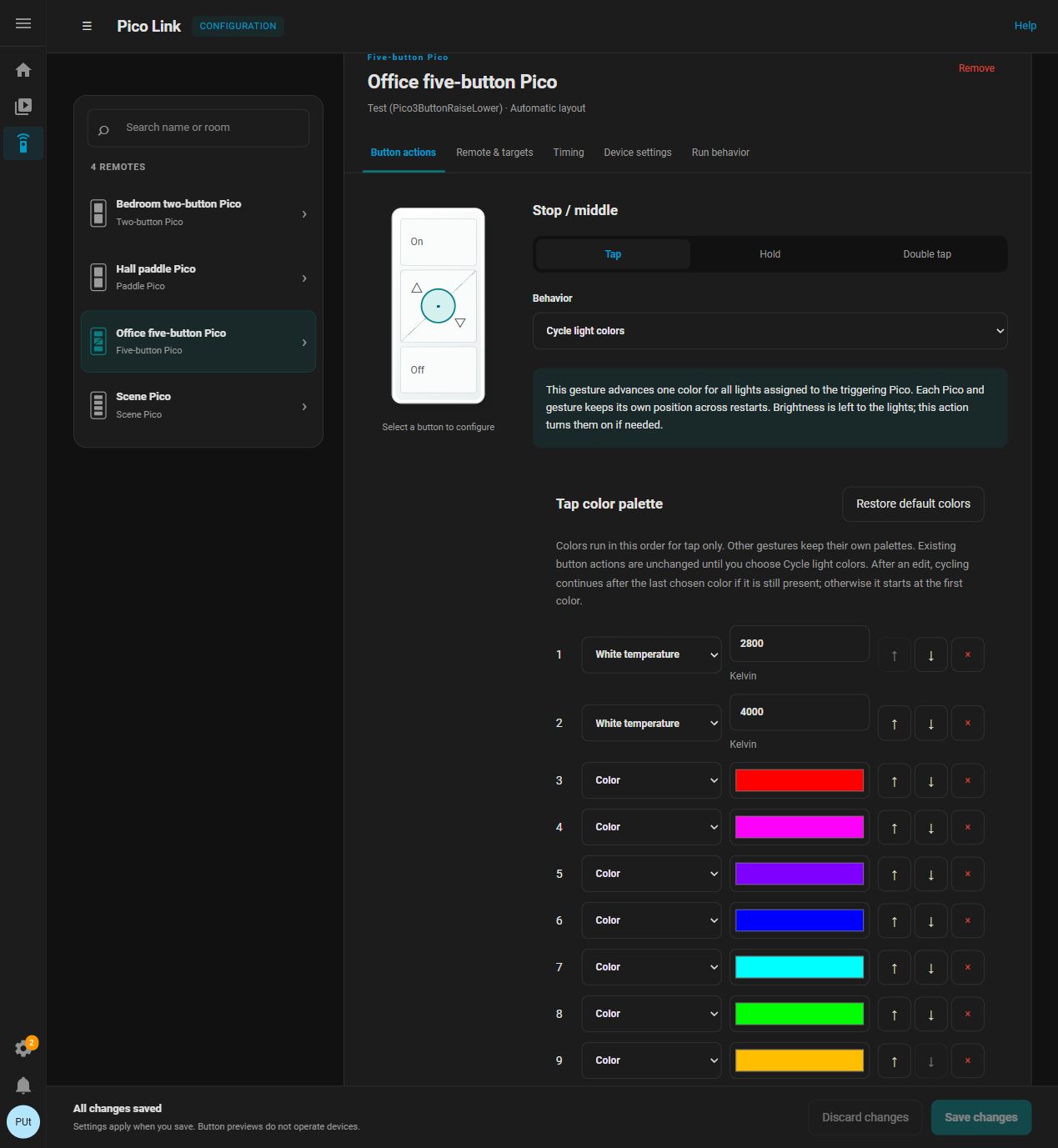
Task: Delete color row 5
Action: 968,875
